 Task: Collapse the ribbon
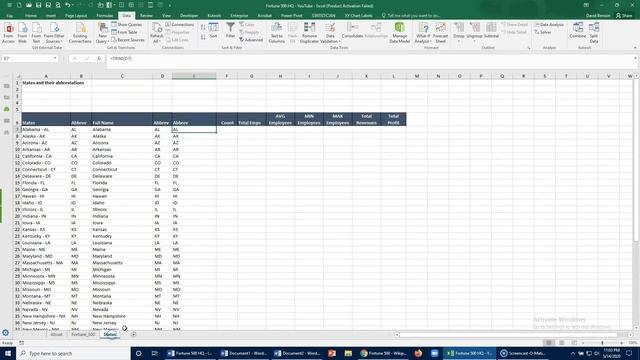635,48
